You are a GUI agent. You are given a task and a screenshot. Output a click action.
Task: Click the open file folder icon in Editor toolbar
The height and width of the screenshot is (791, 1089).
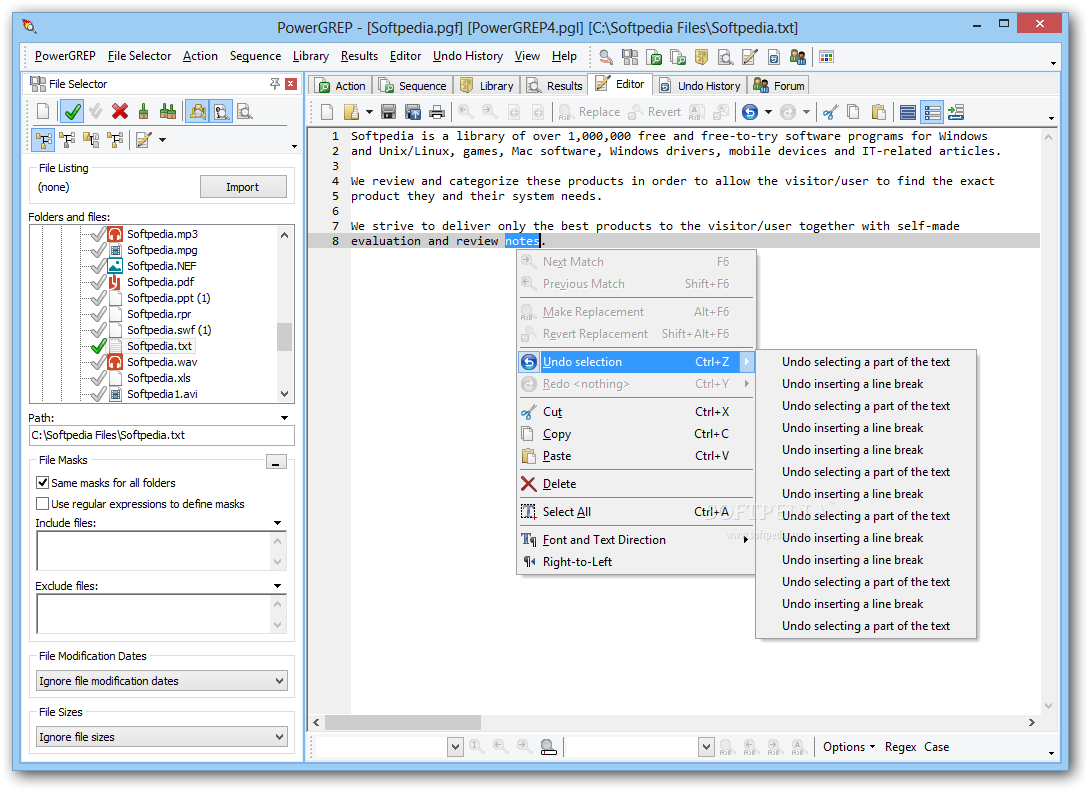point(352,112)
